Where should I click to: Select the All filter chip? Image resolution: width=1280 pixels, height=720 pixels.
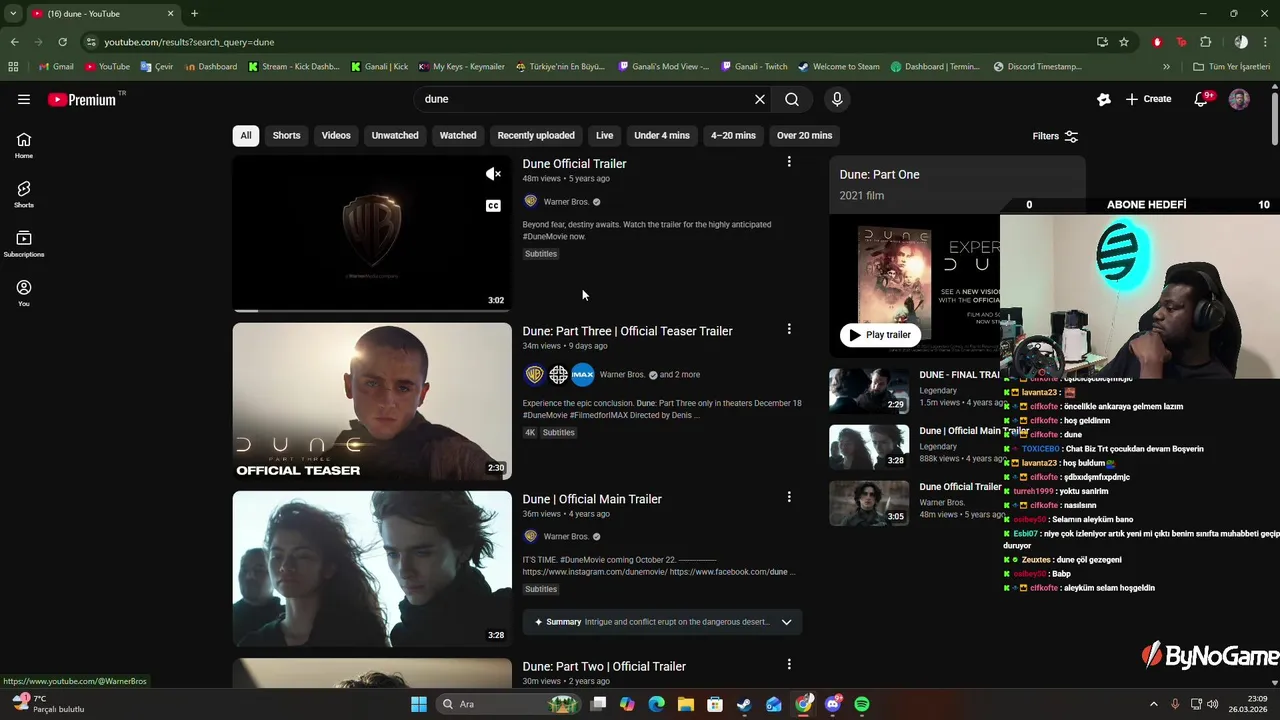[245, 135]
